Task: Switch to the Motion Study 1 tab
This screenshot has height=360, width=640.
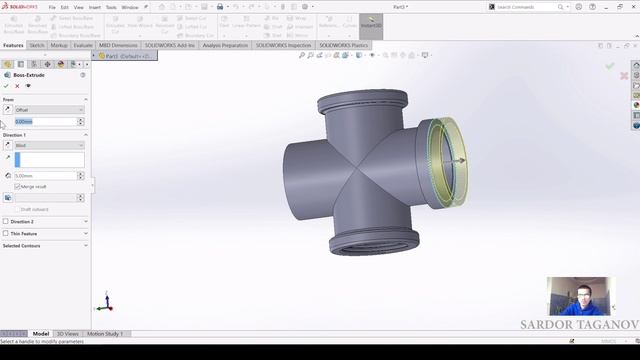Action: 105,334
